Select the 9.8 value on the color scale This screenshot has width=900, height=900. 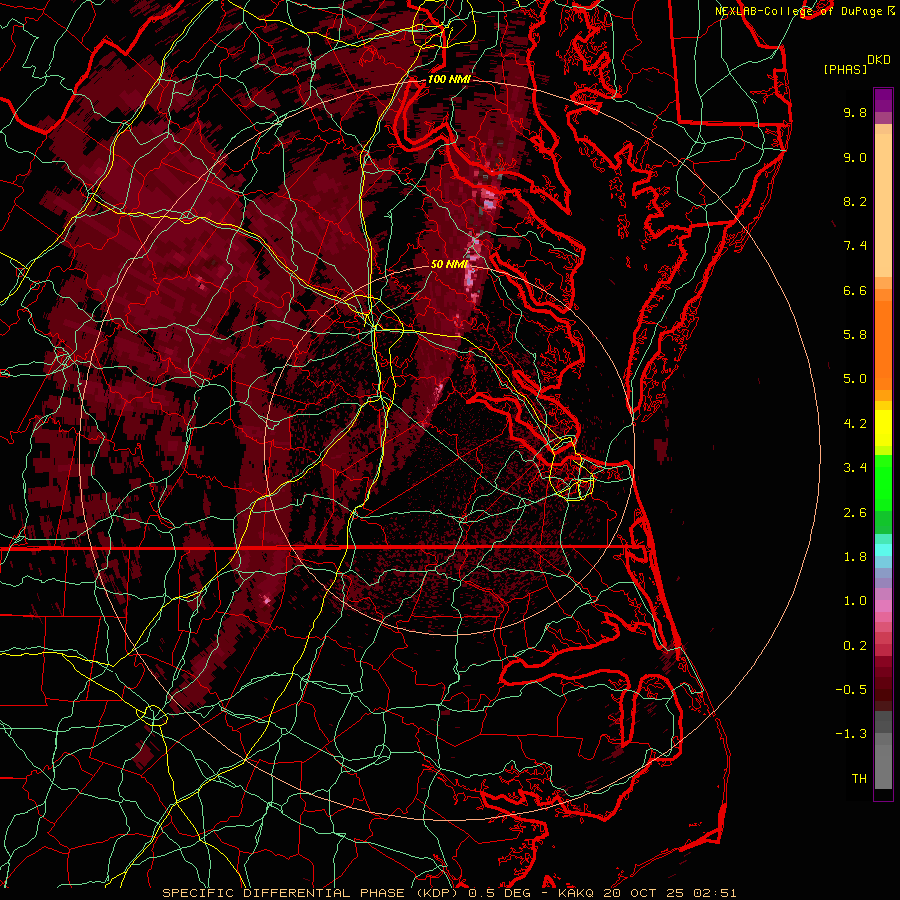click(855, 112)
